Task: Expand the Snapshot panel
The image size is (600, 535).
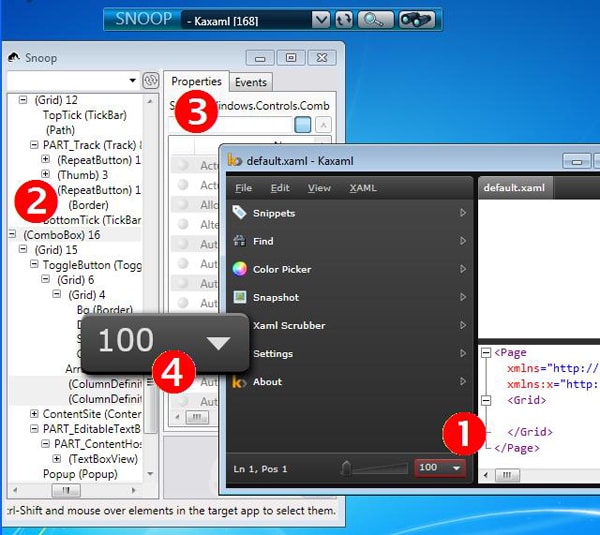Action: click(x=463, y=297)
